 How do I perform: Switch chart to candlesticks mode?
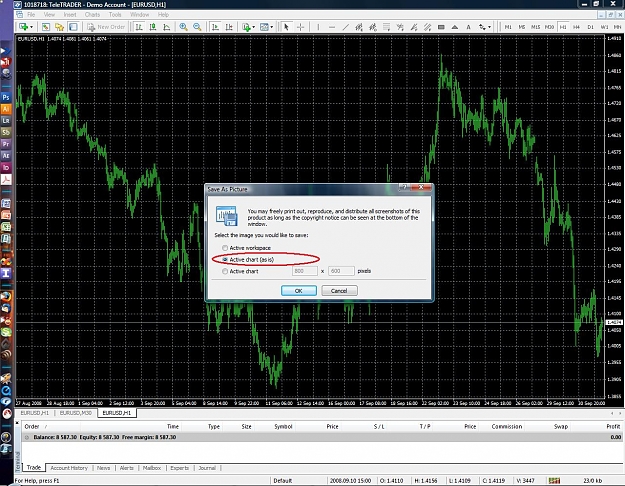(x=153, y=27)
